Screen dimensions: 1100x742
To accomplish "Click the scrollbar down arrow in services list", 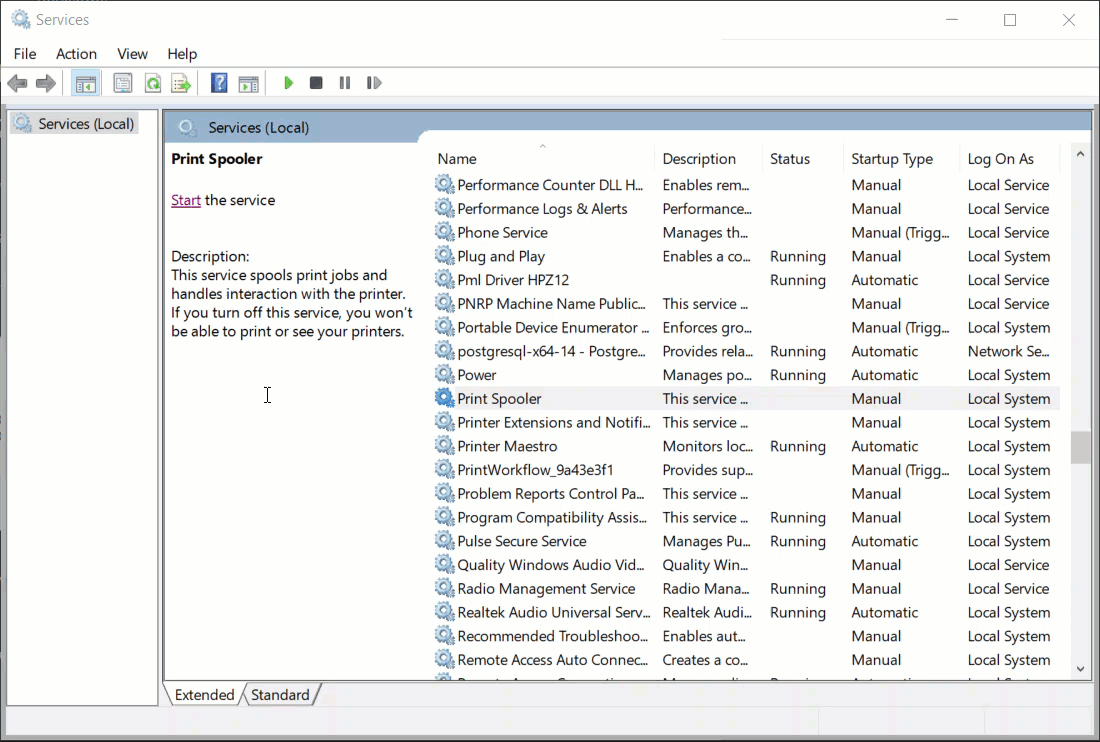I will (1080, 670).
